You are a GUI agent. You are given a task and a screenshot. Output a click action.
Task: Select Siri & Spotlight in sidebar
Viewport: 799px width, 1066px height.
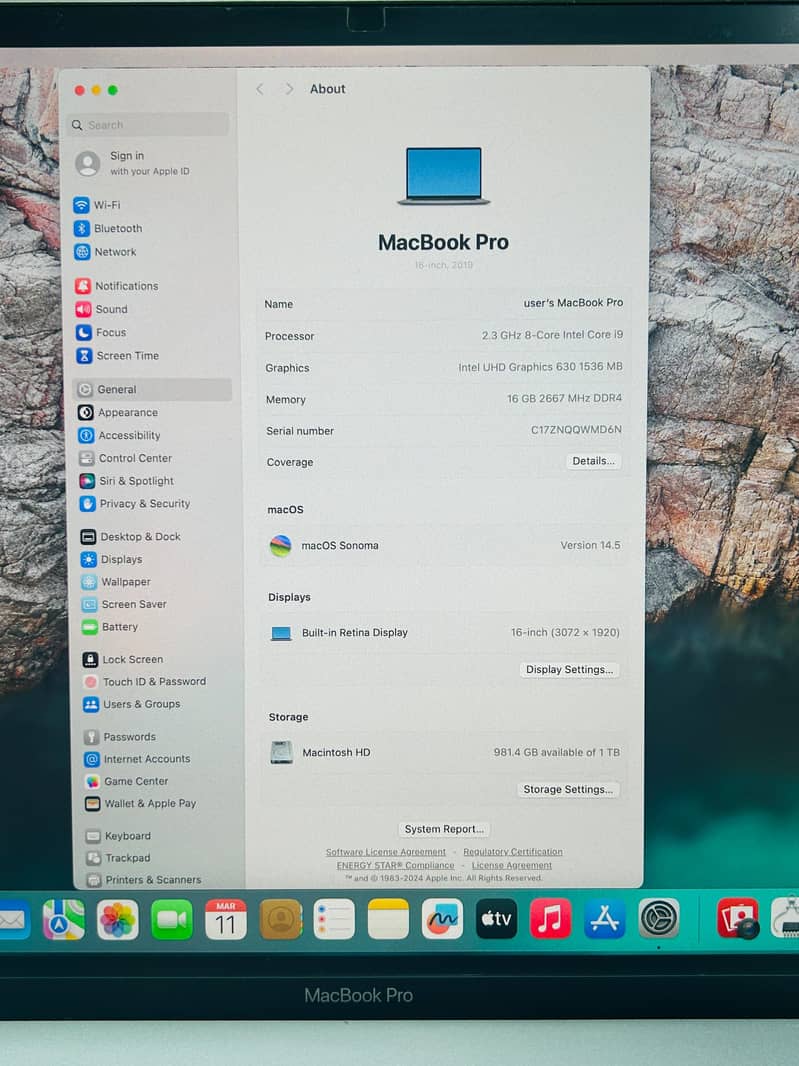127,481
